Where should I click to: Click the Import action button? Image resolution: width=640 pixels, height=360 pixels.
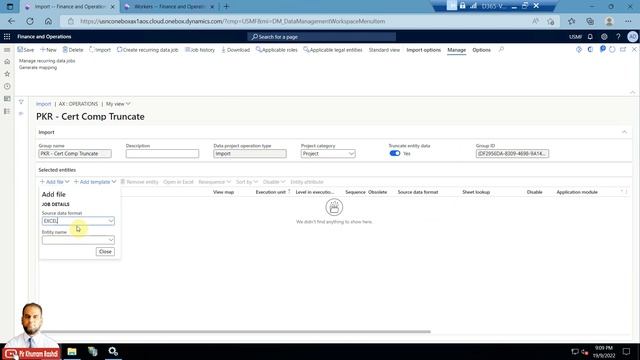100,50
